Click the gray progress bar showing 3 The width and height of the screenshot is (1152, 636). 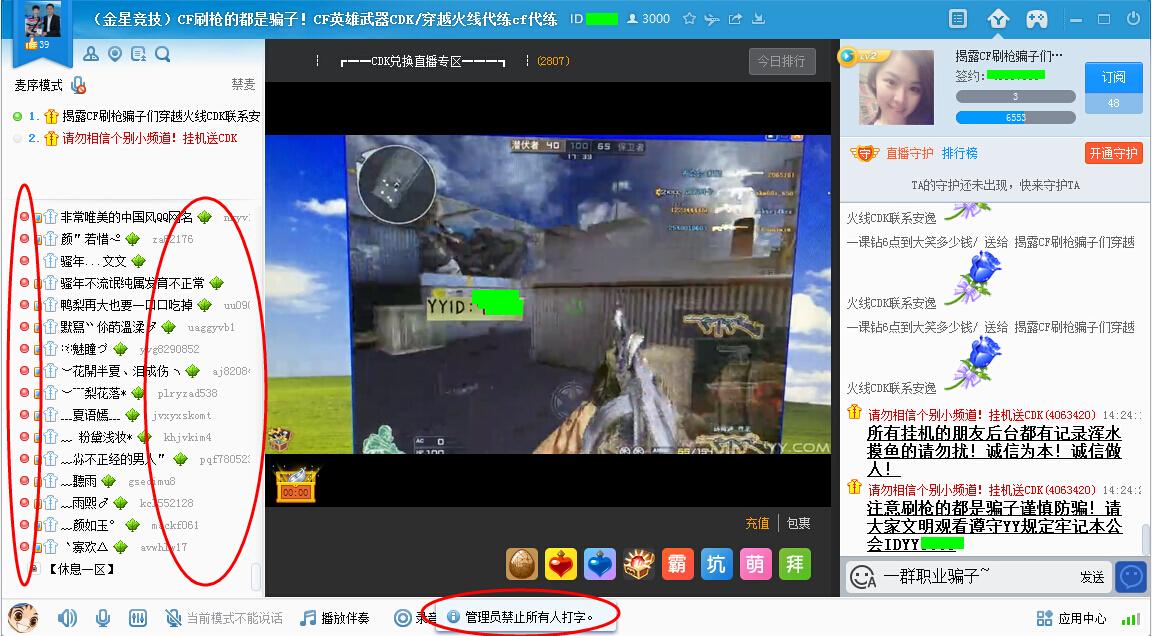pyautogui.click(x=1015, y=96)
